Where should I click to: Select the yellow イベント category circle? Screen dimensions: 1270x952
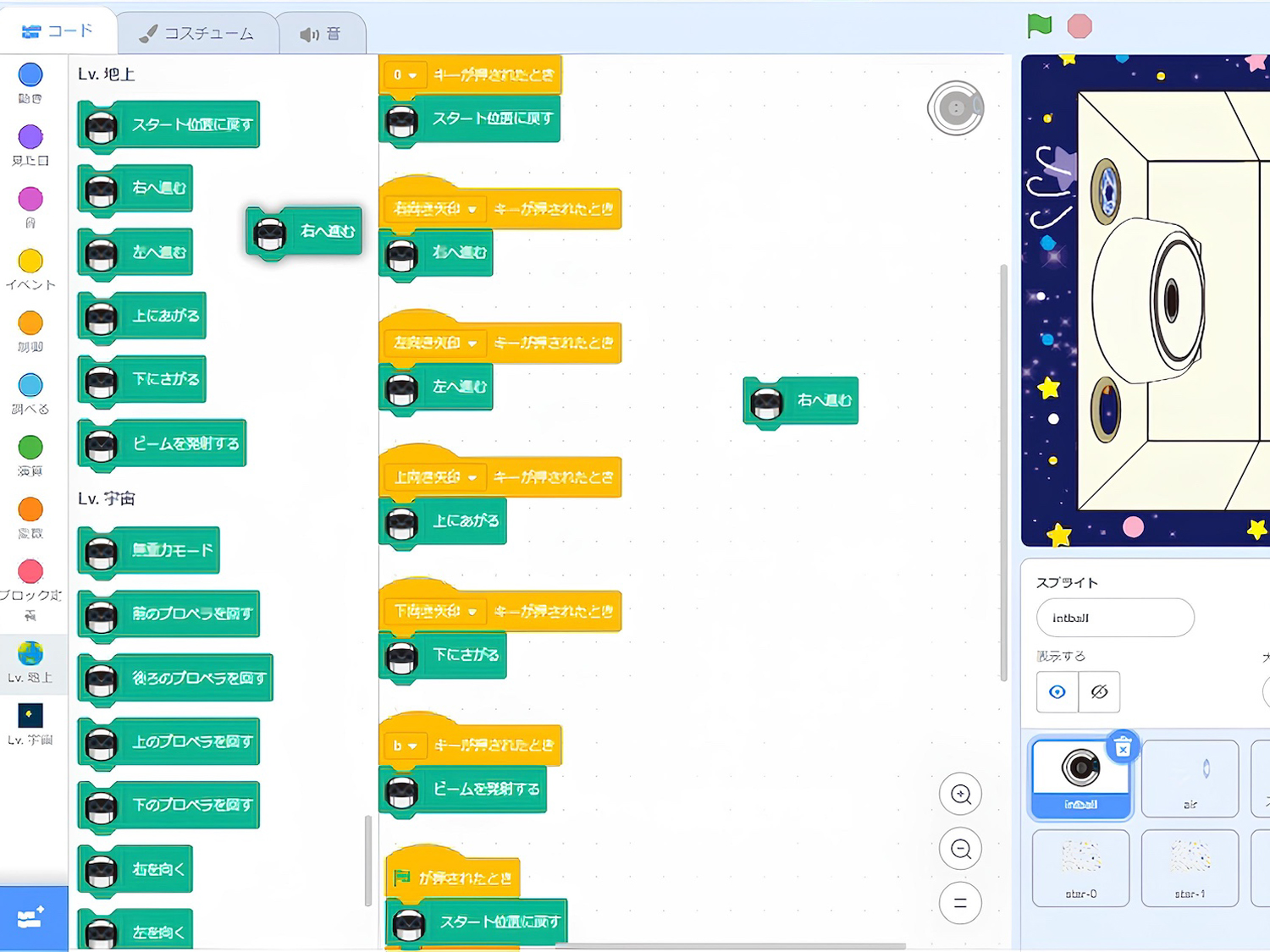coord(30,261)
